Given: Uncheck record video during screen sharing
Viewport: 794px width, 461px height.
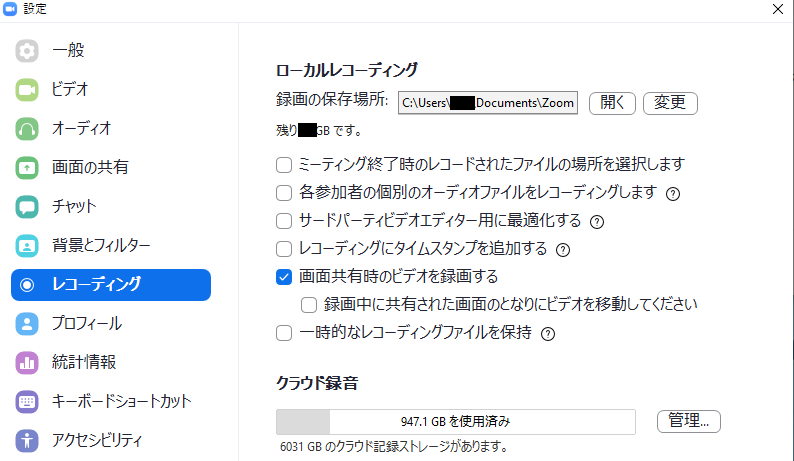Looking at the screenshot, I should click(x=283, y=277).
